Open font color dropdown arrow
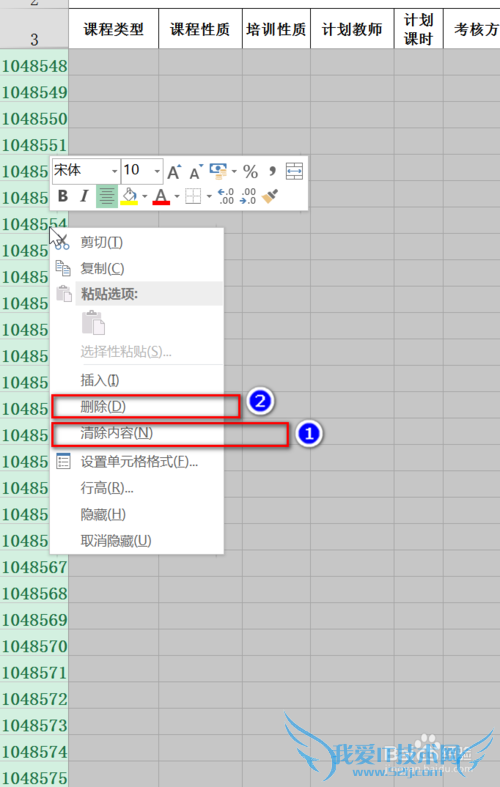500x787 pixels. pos(177,196)
